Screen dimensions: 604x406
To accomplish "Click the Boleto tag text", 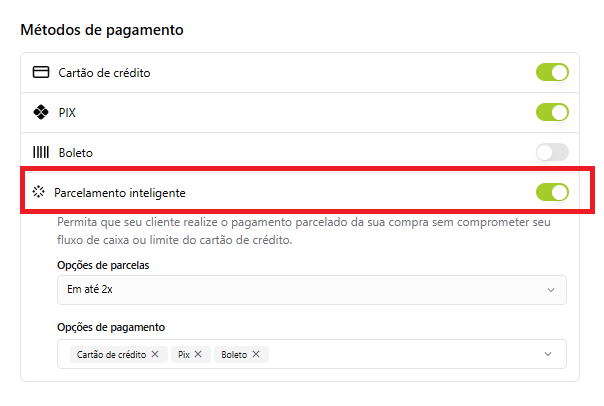I will pyautogui.click(x=234, y=354).
